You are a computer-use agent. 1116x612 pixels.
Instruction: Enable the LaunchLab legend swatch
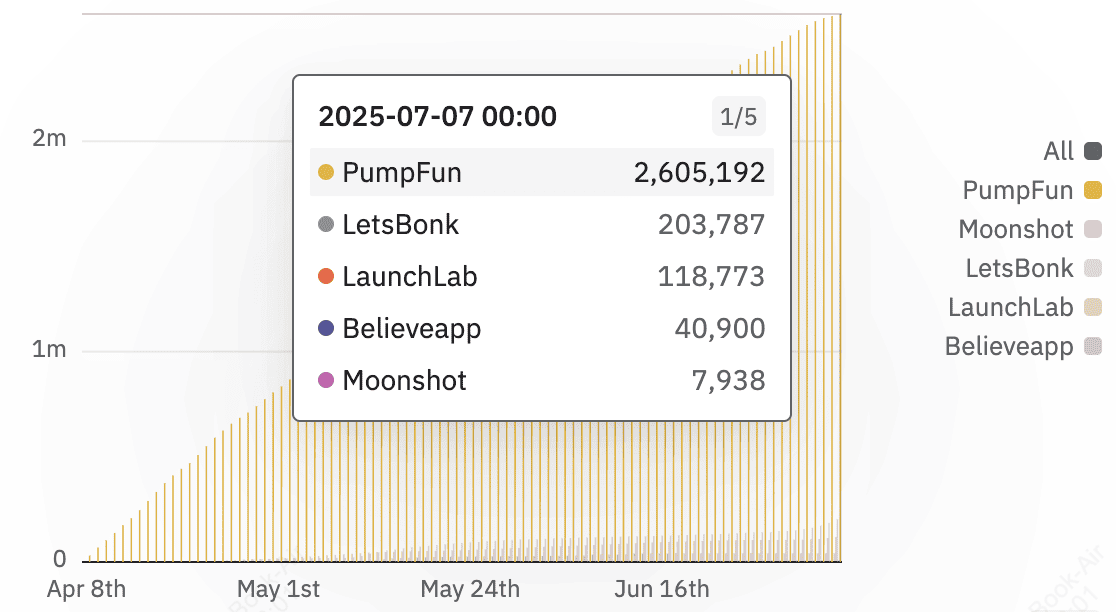1093,307
